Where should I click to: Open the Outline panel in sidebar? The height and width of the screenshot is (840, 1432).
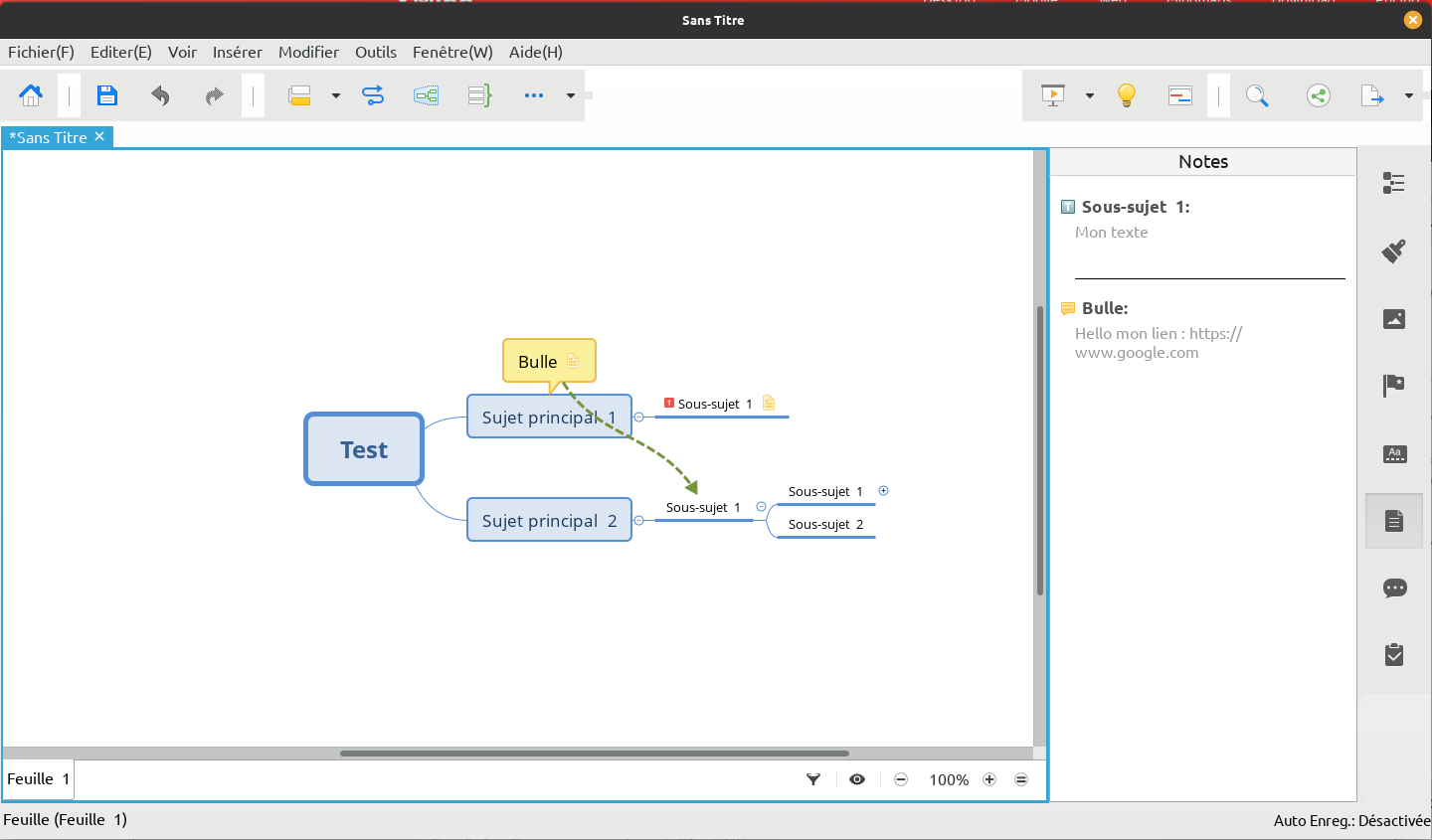1394,183
